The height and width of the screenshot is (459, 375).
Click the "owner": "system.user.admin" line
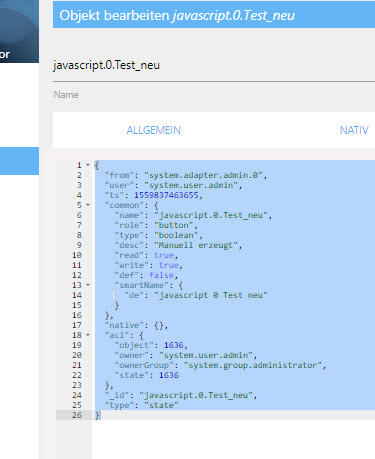(x=186, y=355)
